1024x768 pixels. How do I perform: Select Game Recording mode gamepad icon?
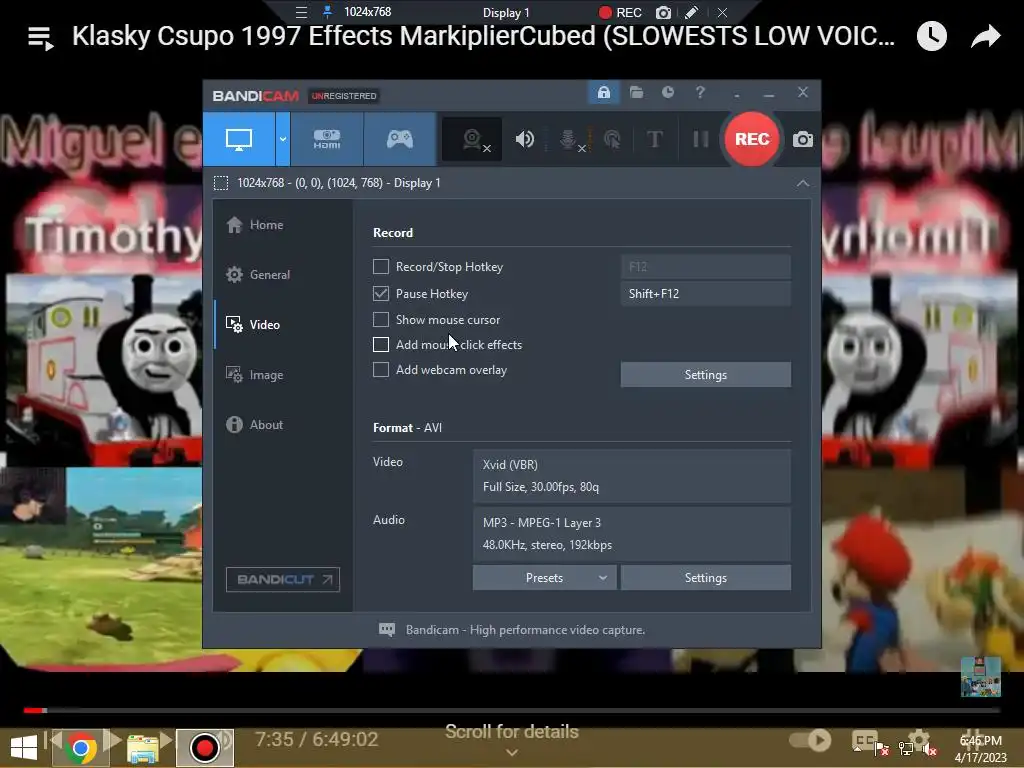coord(400,139)
